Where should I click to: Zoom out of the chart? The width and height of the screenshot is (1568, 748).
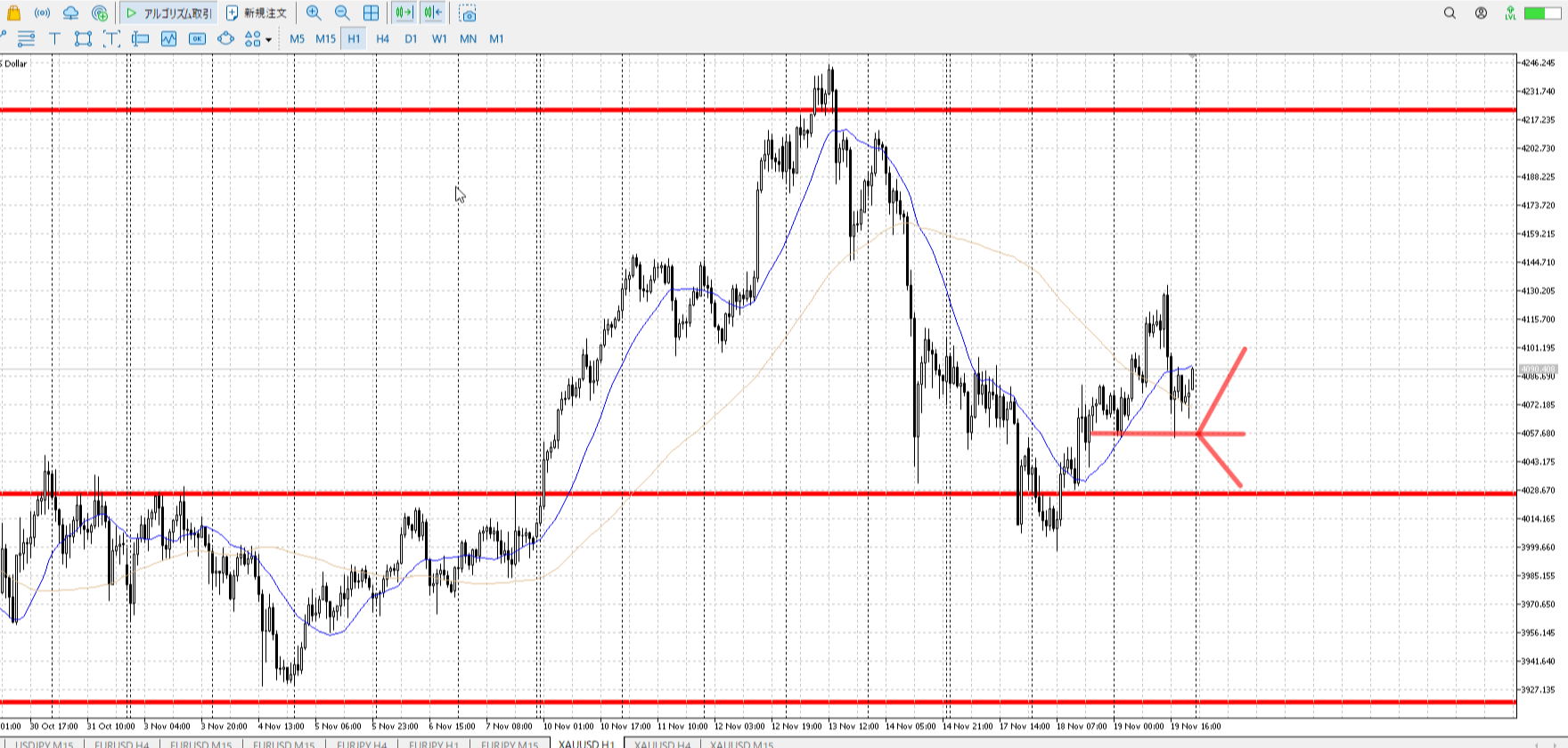point(342,13)
